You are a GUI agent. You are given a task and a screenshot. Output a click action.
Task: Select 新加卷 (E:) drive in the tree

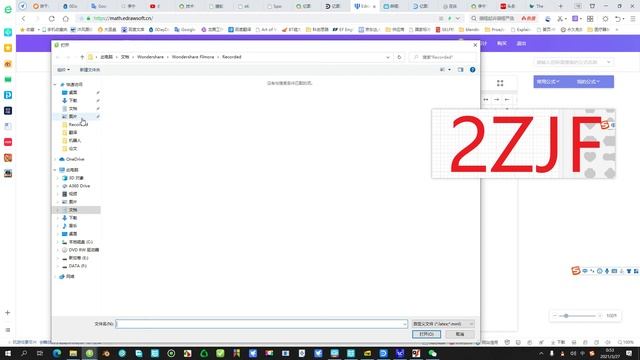click(75, 258)
